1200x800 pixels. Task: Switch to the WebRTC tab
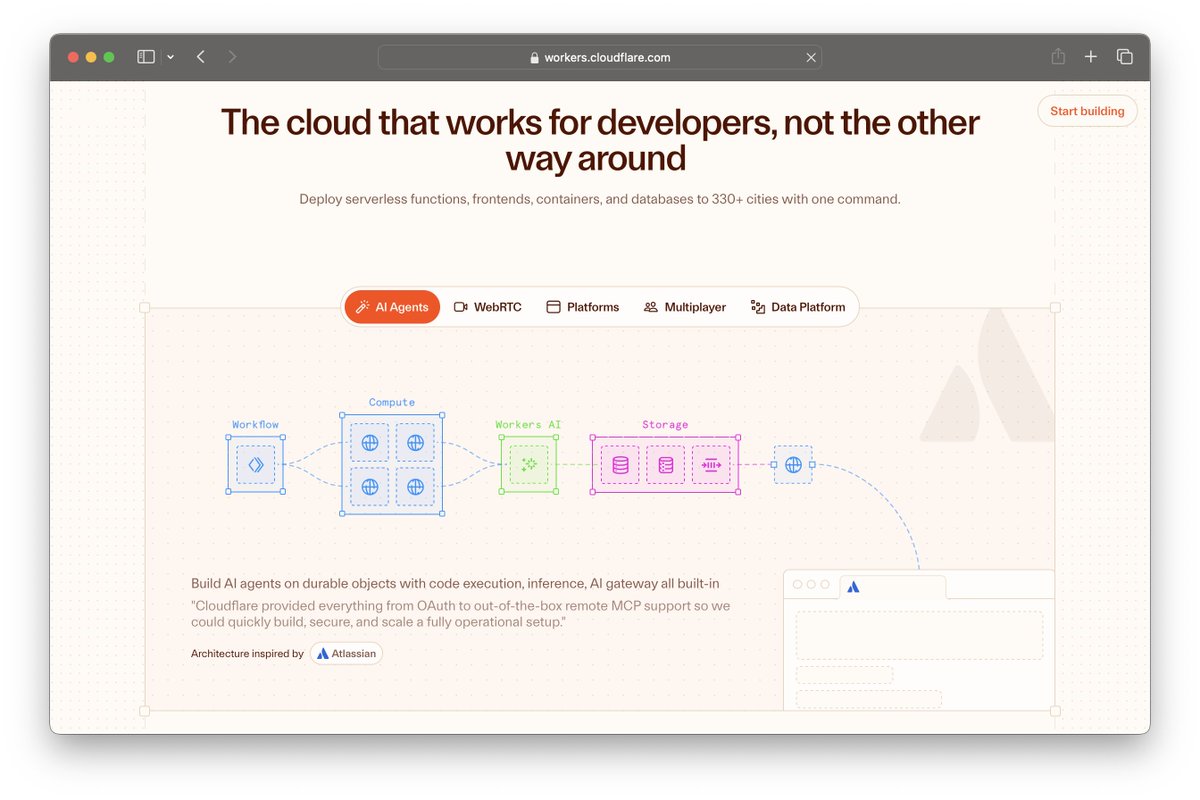[488, 307]
